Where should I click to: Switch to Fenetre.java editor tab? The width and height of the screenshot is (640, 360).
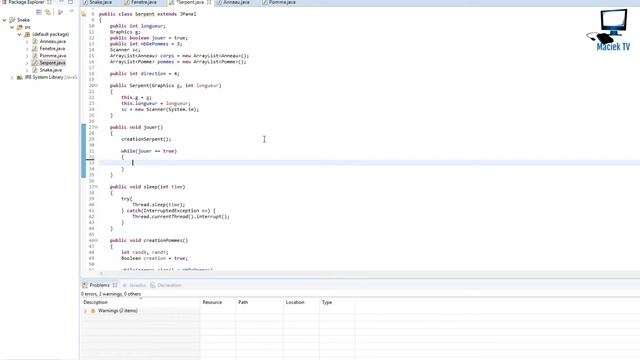click(x=143, y=2)
